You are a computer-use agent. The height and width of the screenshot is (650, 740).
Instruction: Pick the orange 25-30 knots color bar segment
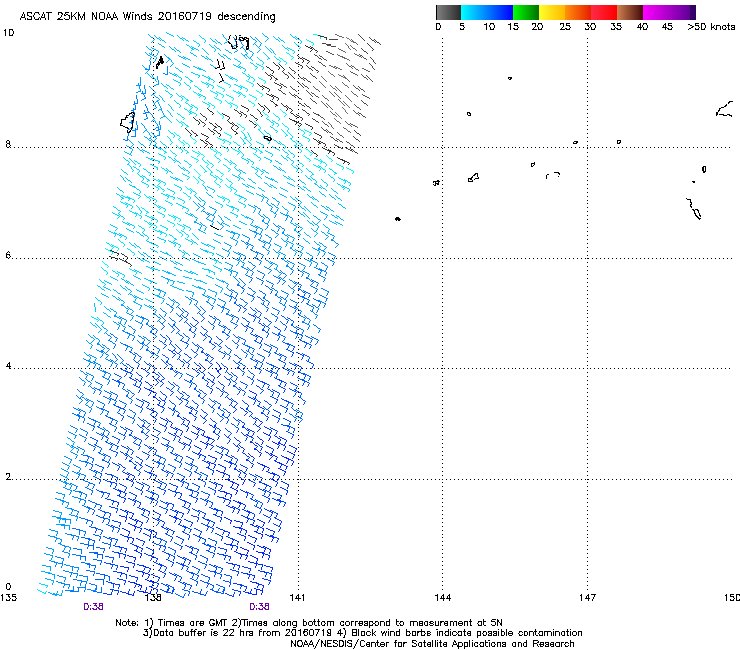pyautogui.click(x=578, y=12)
